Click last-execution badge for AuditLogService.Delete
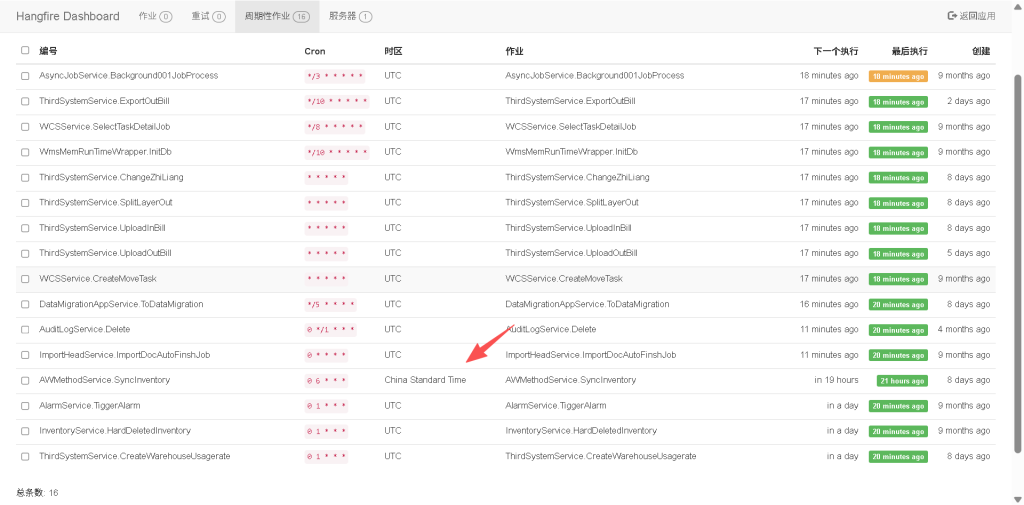The width and height of the screenshot is (1024, 505). click(x=898, y=330)
